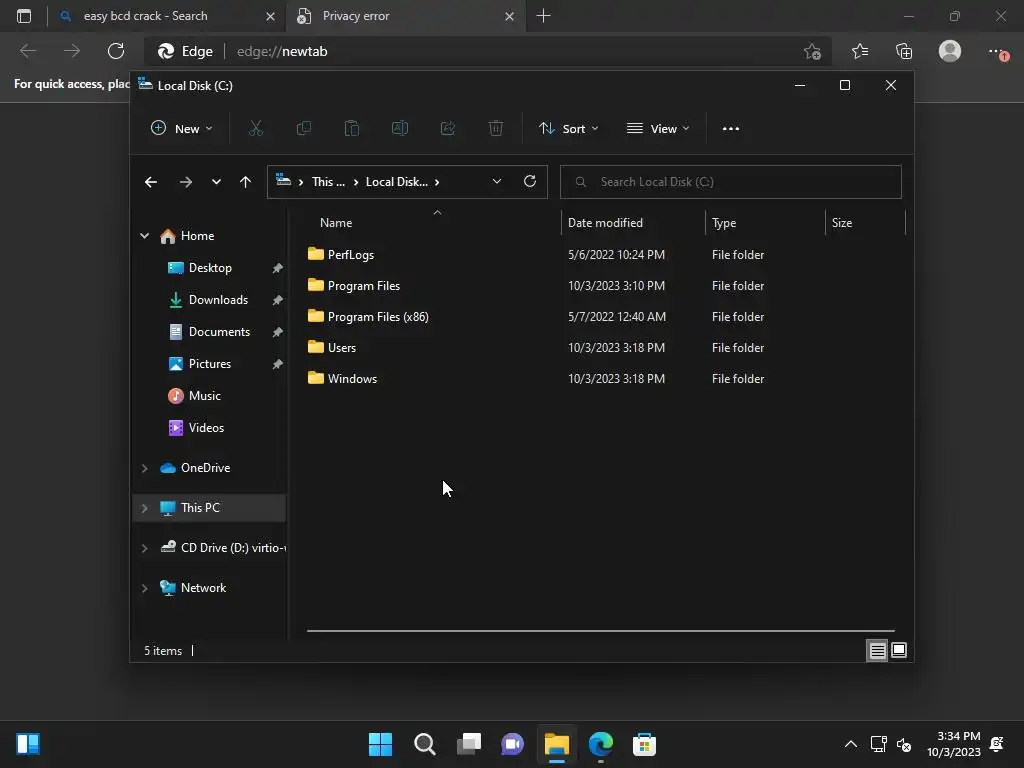
Task: Close the Privacy error tab
Action: click(509, 16)
